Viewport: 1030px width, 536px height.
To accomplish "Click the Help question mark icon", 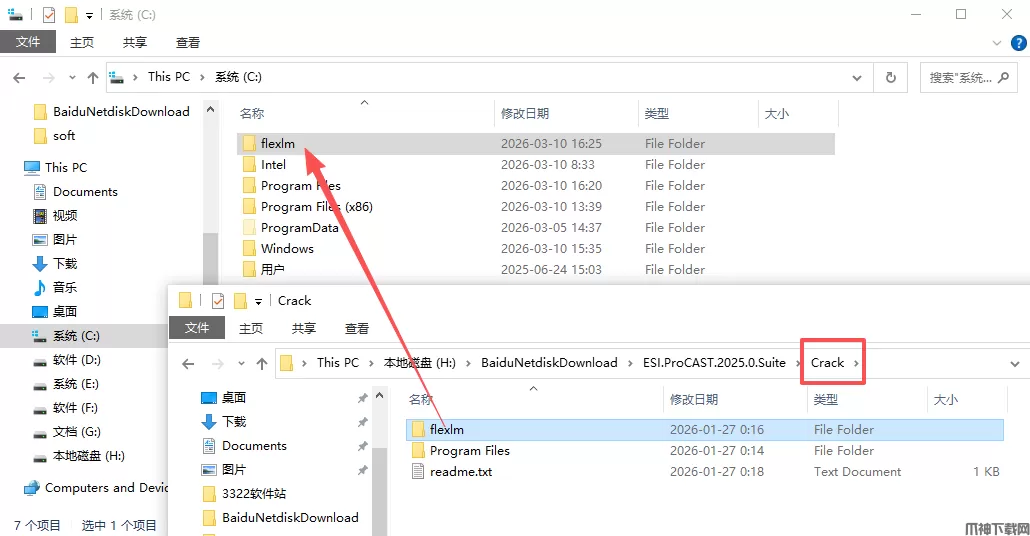I will click(x=1018, y=43).
